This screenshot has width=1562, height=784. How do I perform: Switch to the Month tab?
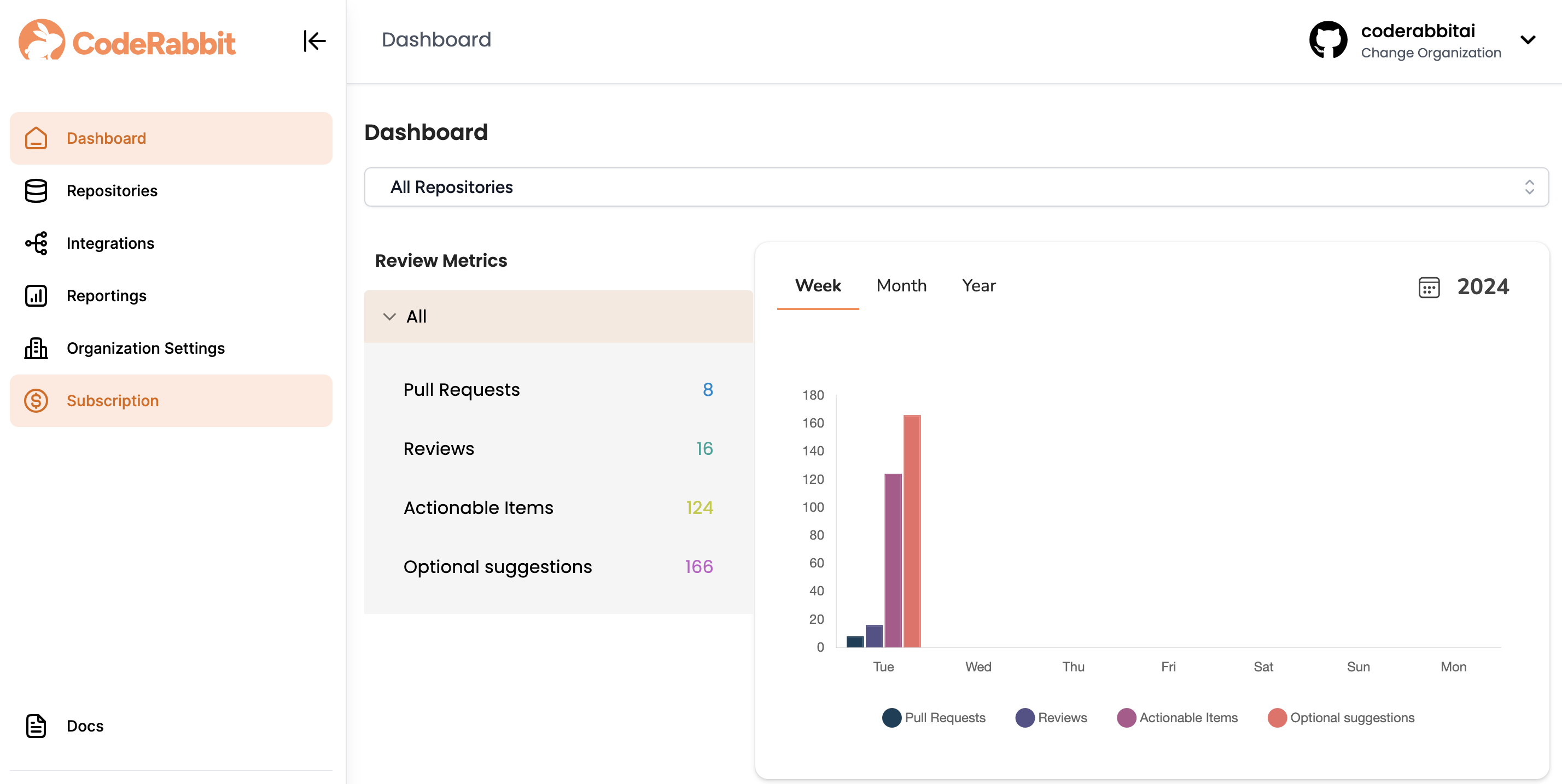click(x=901, y=285)
